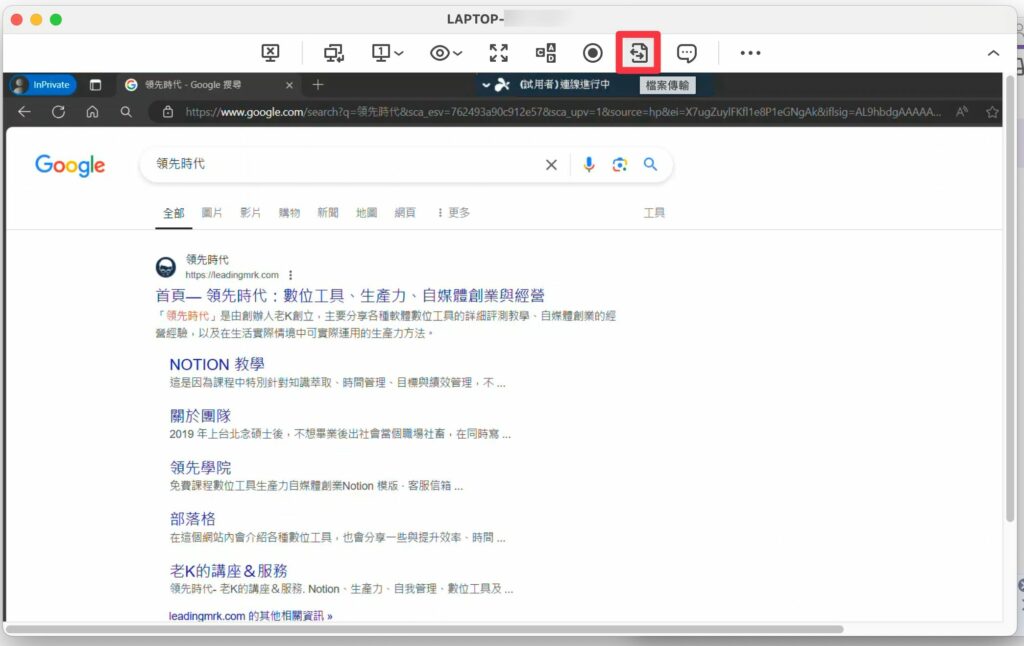This screenshot has height=646, width=1024.
Task: Start voice search with the microphone icon
Action: pos(588,165)
